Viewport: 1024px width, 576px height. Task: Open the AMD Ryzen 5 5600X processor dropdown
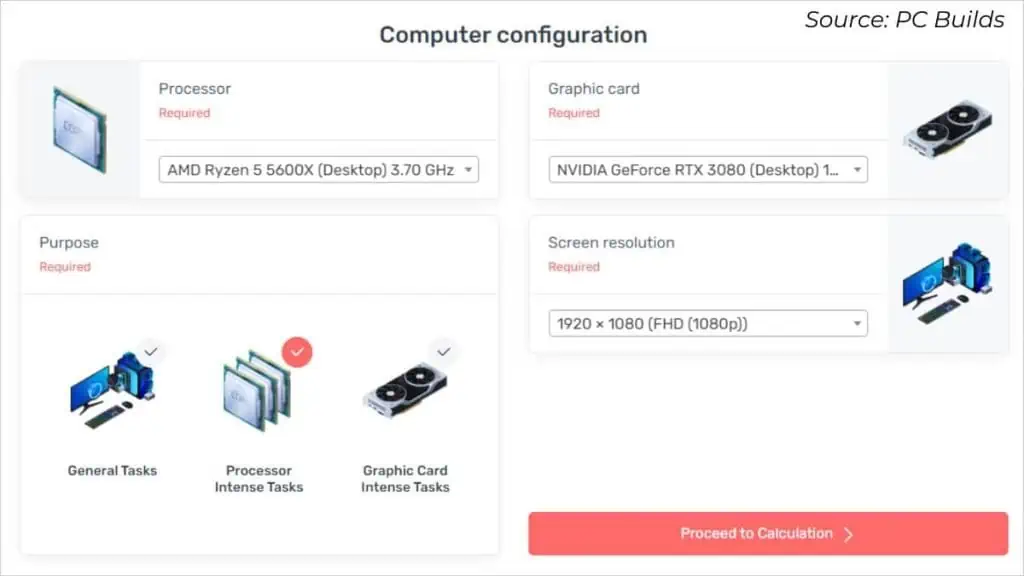pyautogui.click(x=319, y=170)
